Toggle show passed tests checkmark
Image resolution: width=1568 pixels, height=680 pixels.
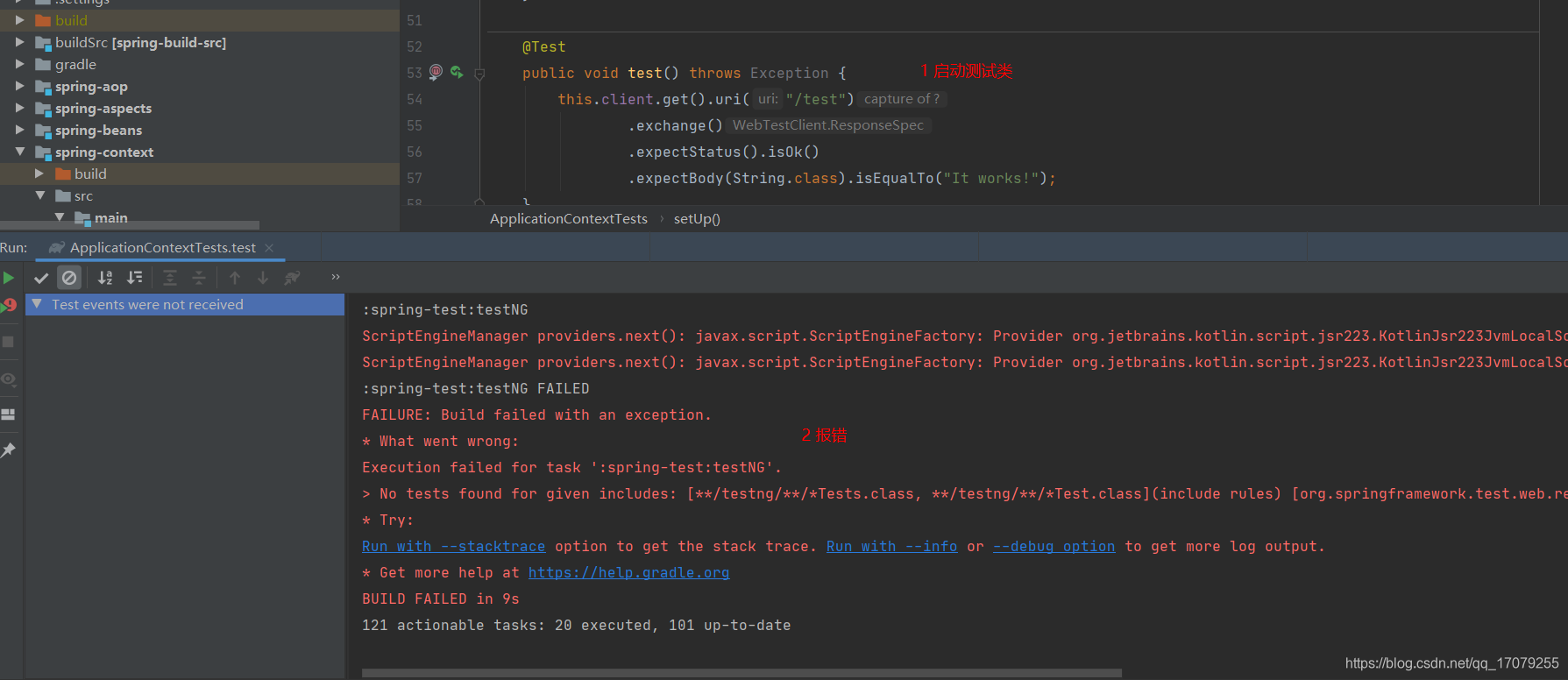pos(41,278)
